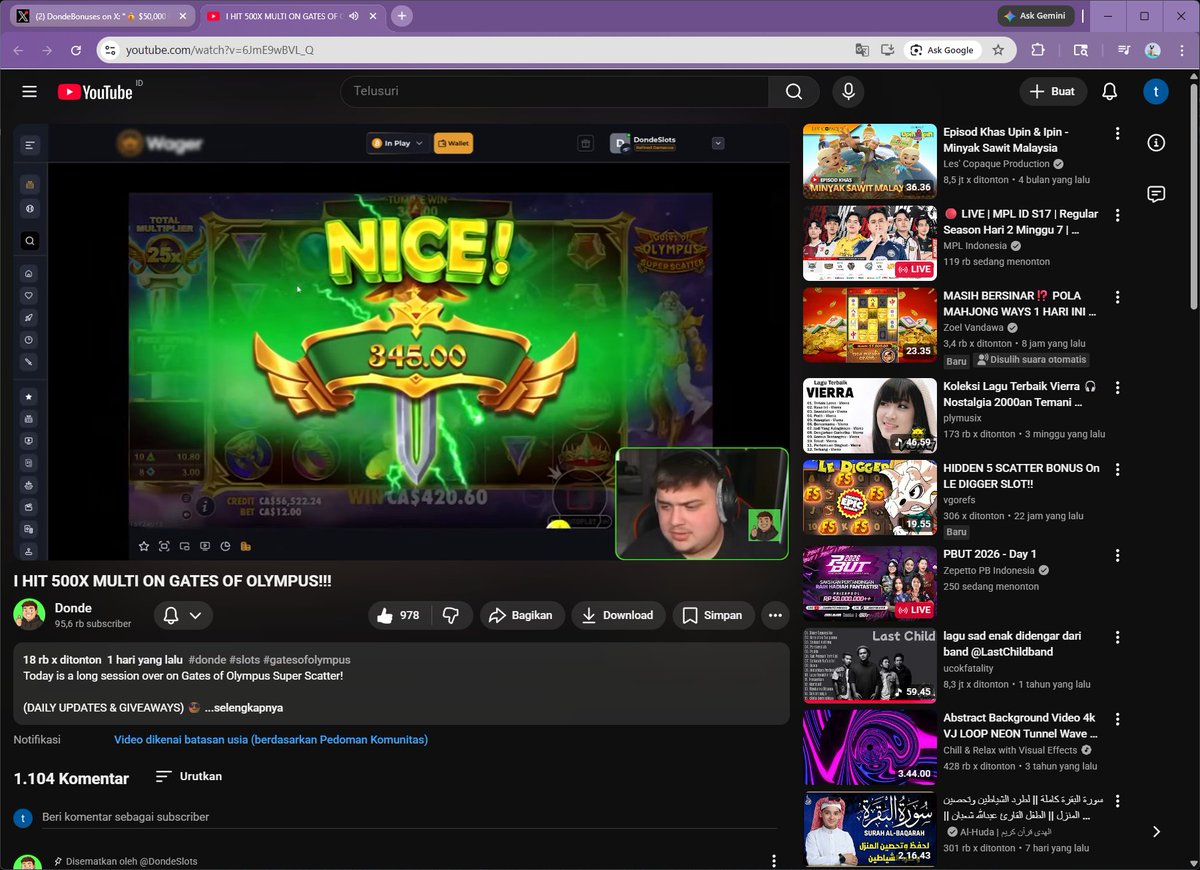Go to the YouTube home logo
Screen dimensions: 1200x870
tap(95, 91)
